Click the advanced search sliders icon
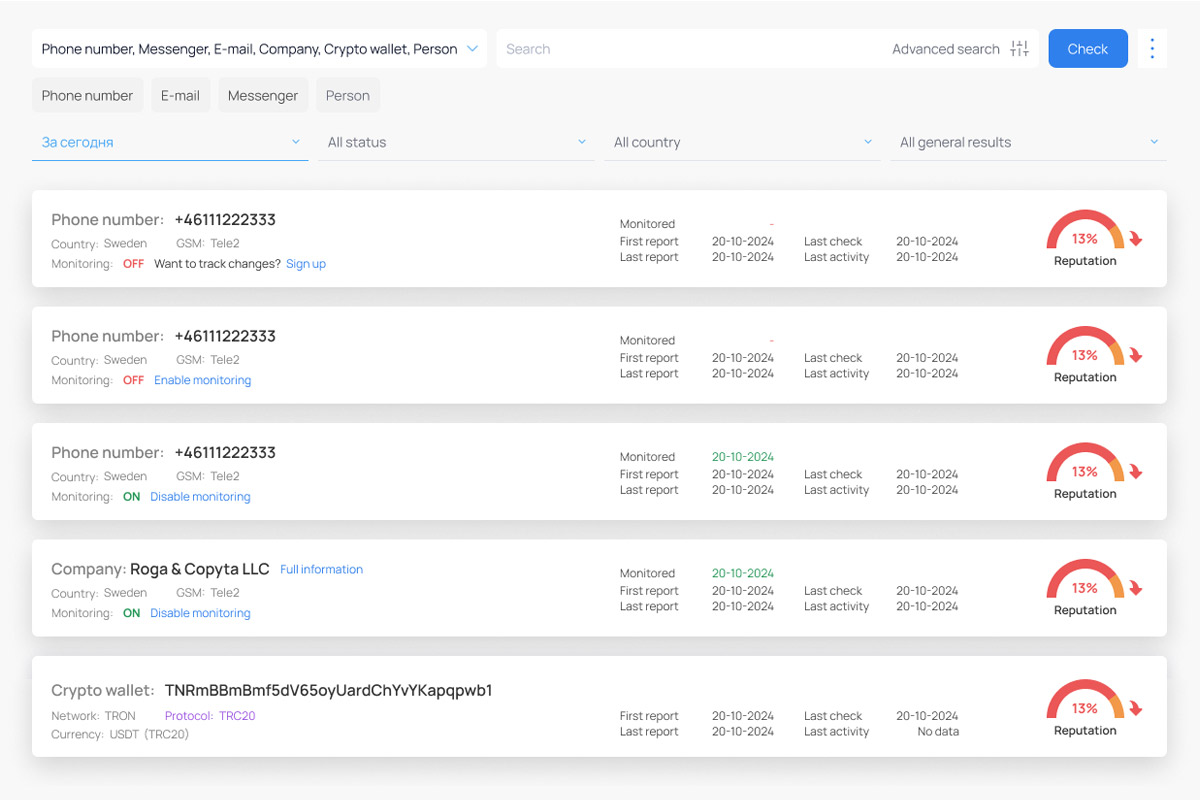Screen dimensions: 1200x800 tap(1019, 49)
